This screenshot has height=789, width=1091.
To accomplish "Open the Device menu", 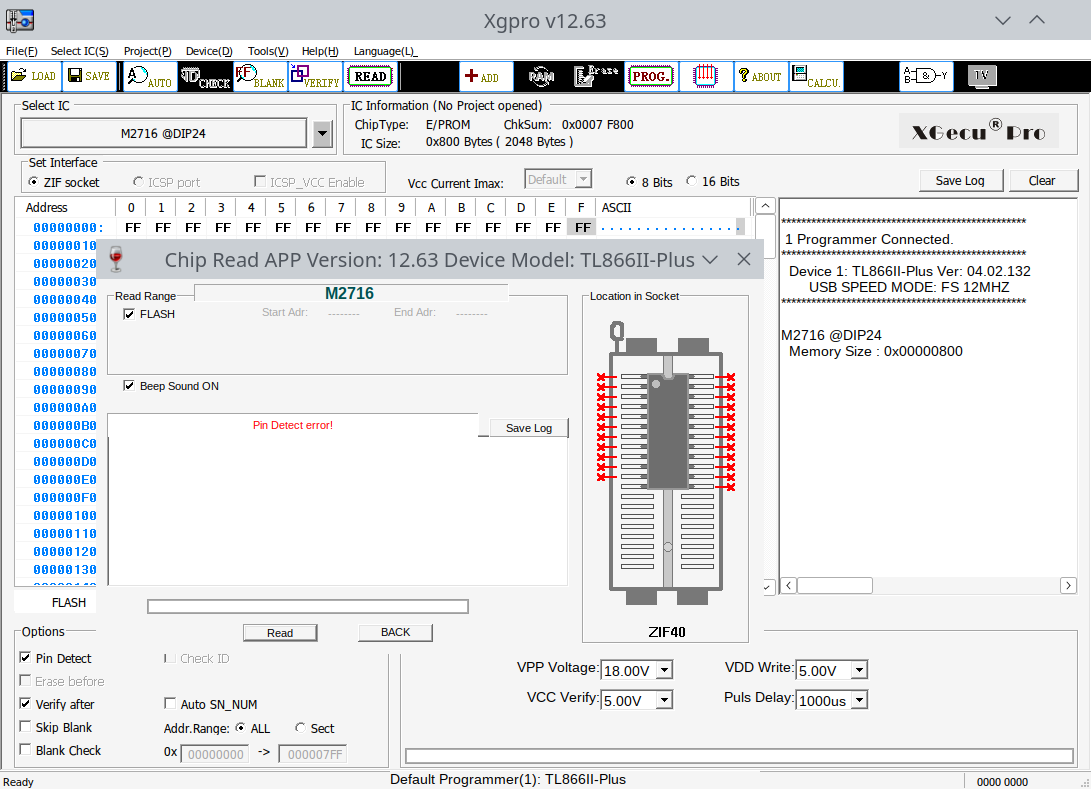I will point(209,51).
